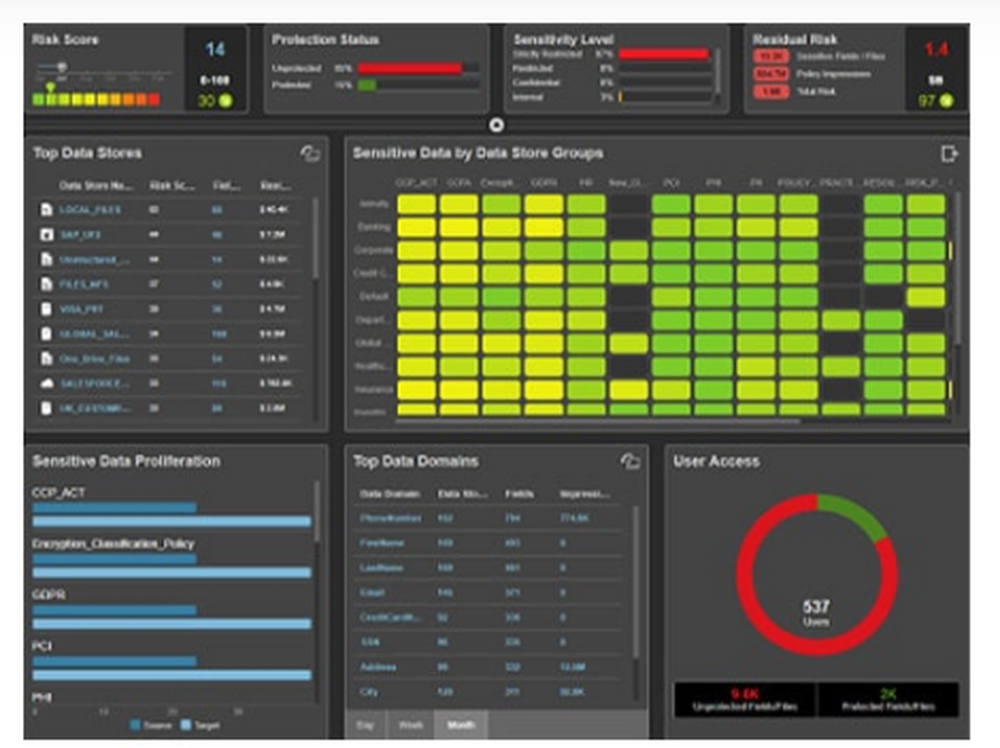Click the PCI Target bar in Sensitive Data Proliferation
1000x748 pixels.
(172, 675)
